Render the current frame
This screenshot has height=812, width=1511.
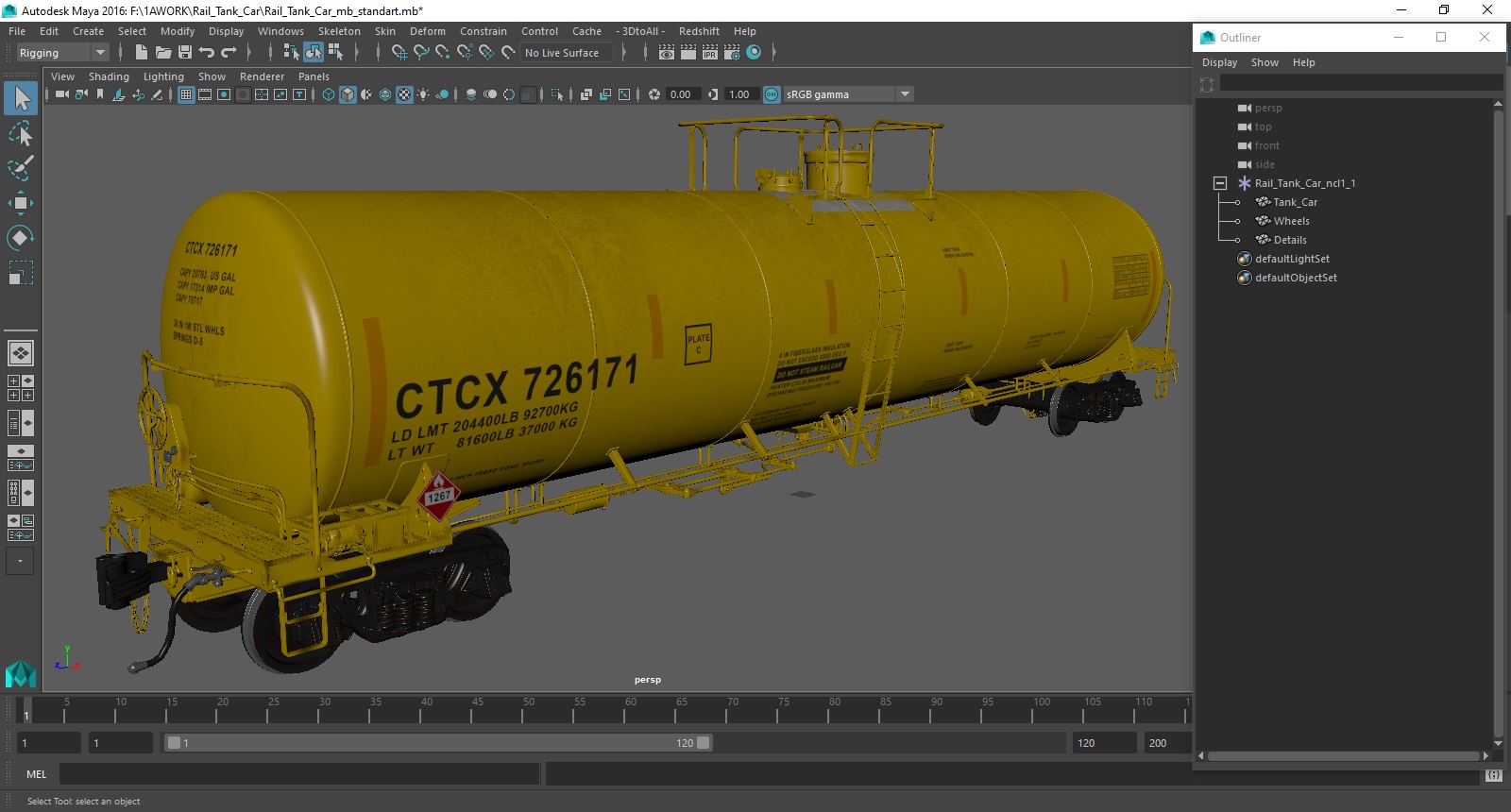click(688, 53)
